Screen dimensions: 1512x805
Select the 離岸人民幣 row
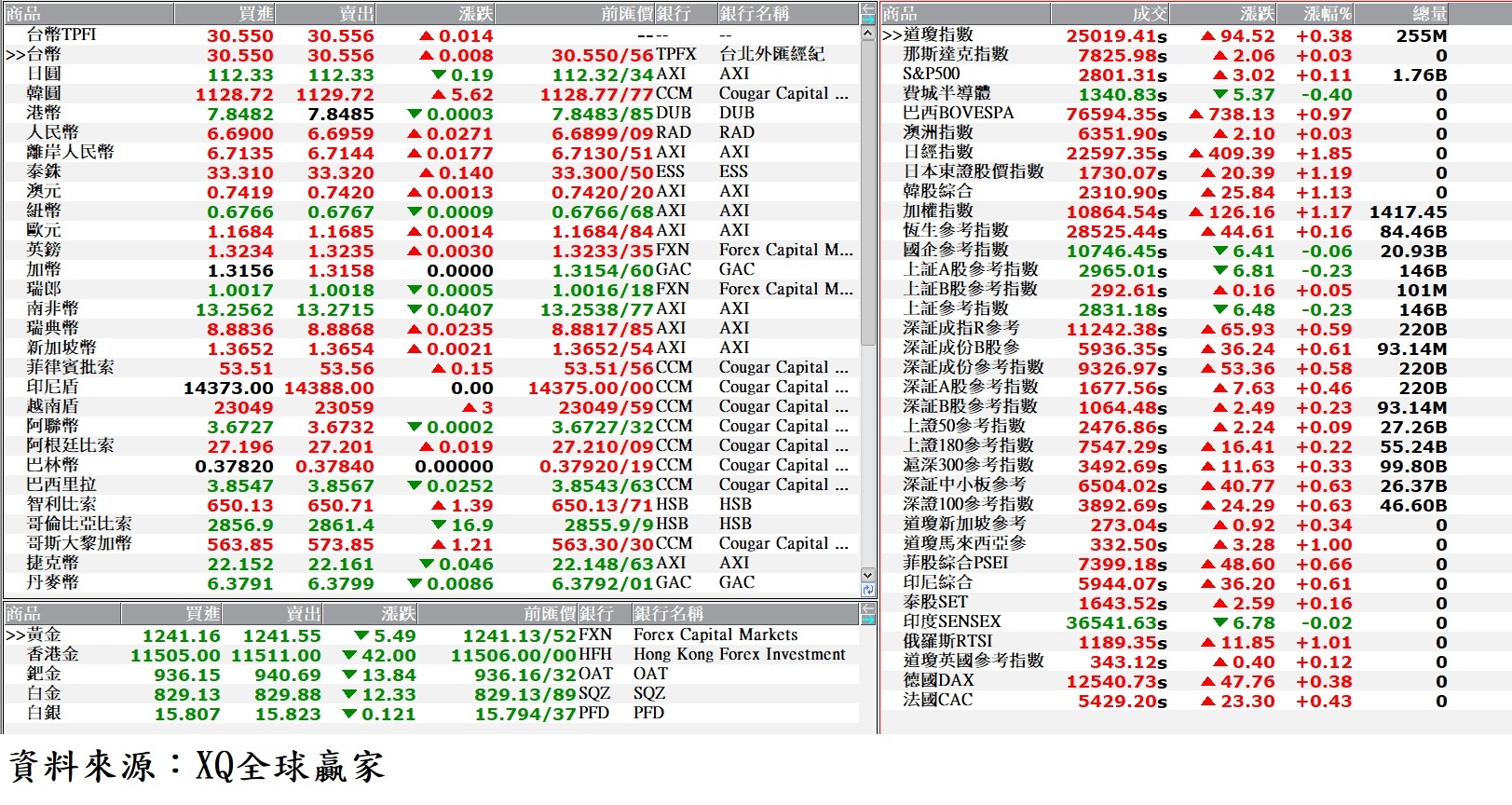[430, 152]
